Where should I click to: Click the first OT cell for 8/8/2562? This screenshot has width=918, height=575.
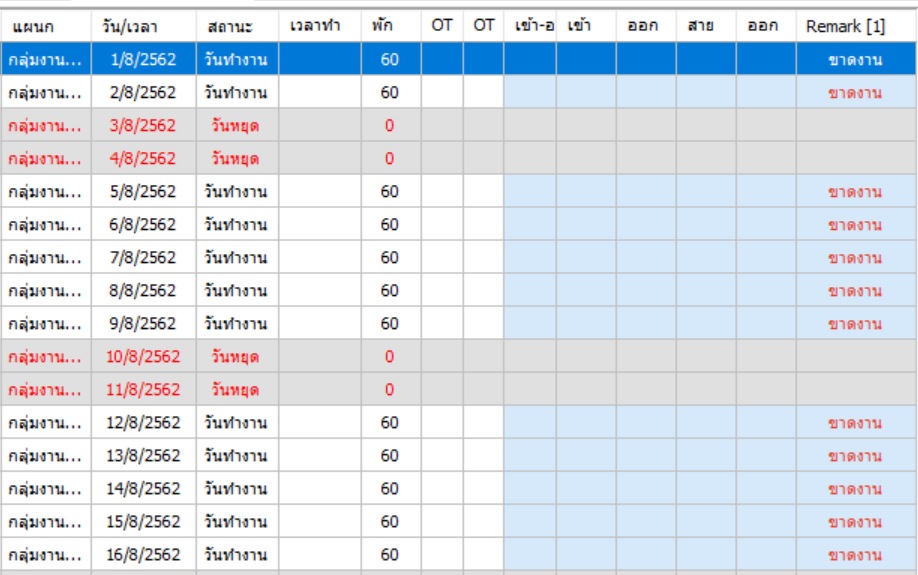tap(442, 291)
